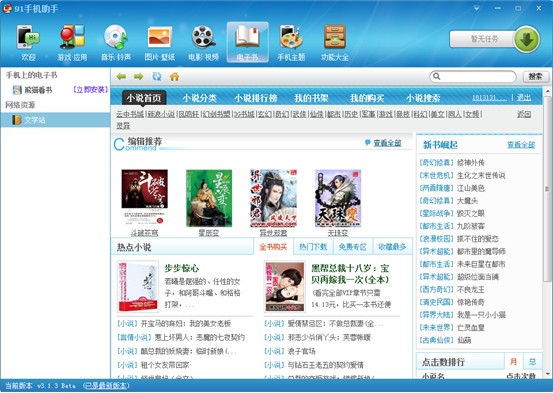Open the 步步惊心 title link

click(182, 268)
